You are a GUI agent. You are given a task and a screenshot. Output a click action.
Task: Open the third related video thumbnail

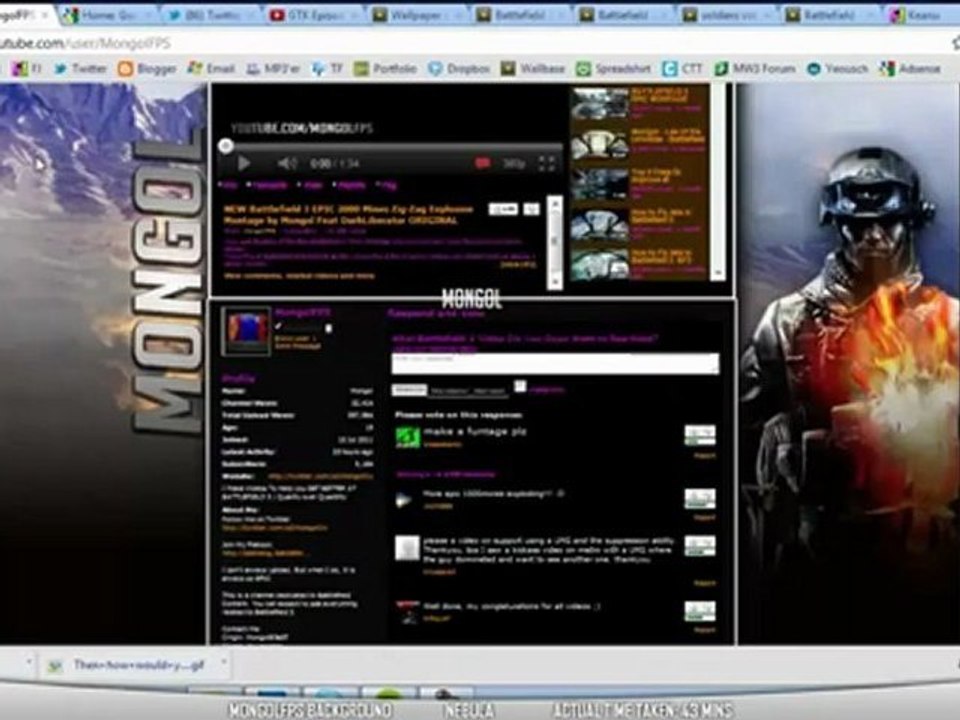tap(599, 184)
